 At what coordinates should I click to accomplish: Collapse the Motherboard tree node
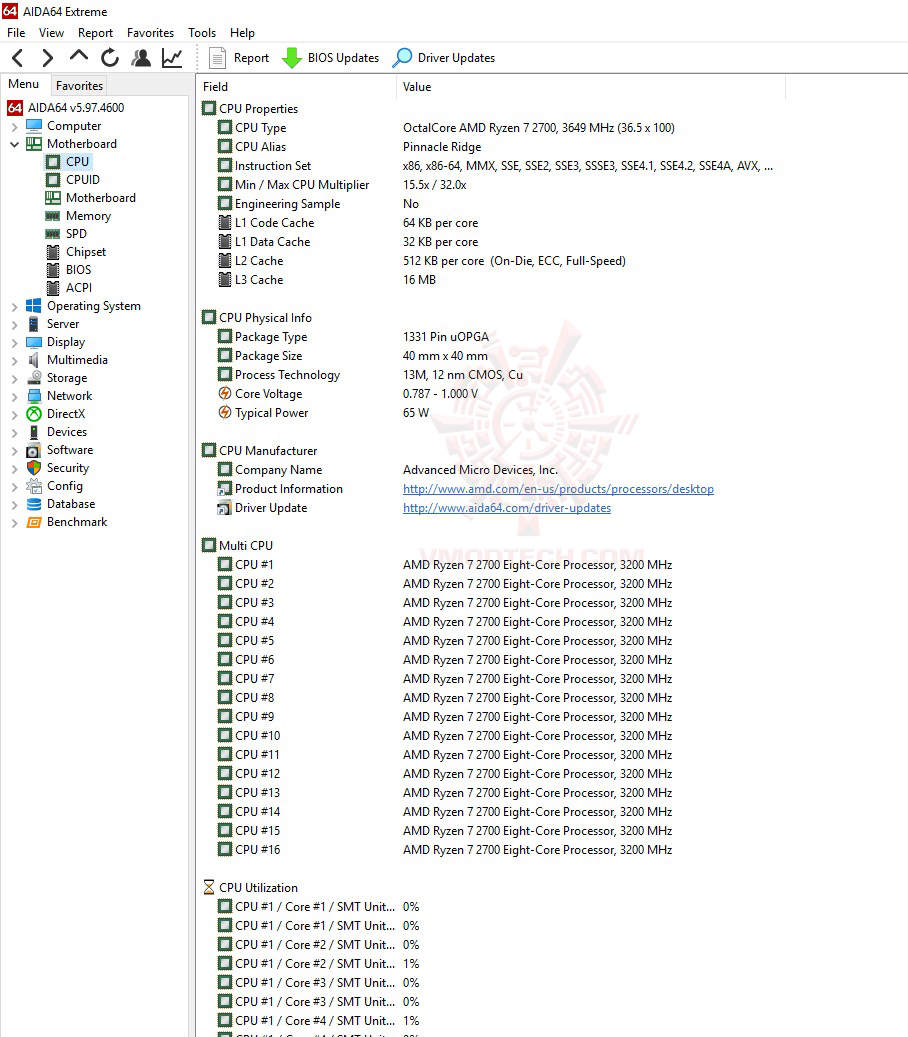(14, 144)
